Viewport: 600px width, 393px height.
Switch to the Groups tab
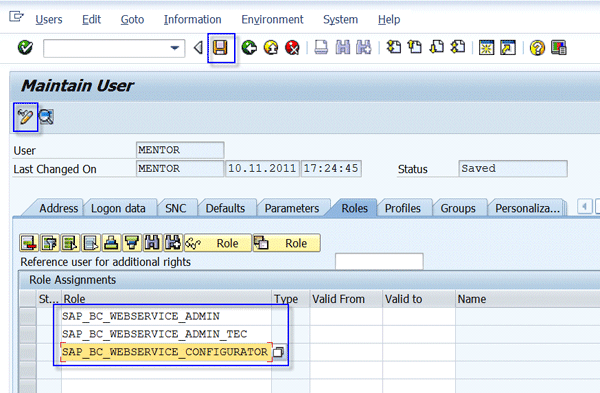click(458, 209)
